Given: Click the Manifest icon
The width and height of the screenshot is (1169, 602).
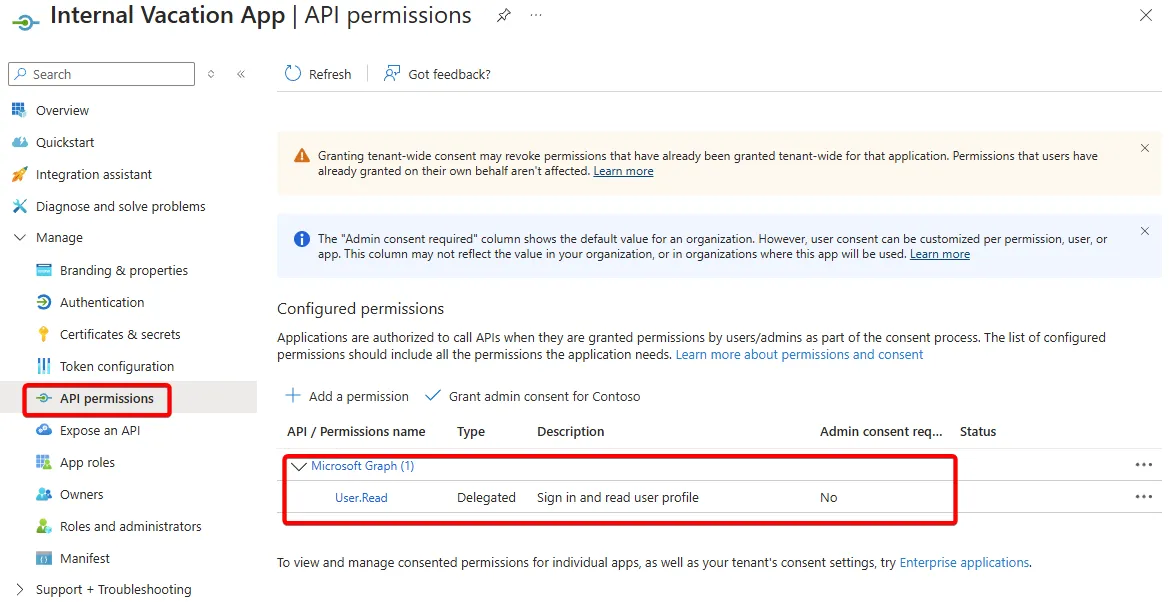Looking at the screenshot, I should (44, 558).
